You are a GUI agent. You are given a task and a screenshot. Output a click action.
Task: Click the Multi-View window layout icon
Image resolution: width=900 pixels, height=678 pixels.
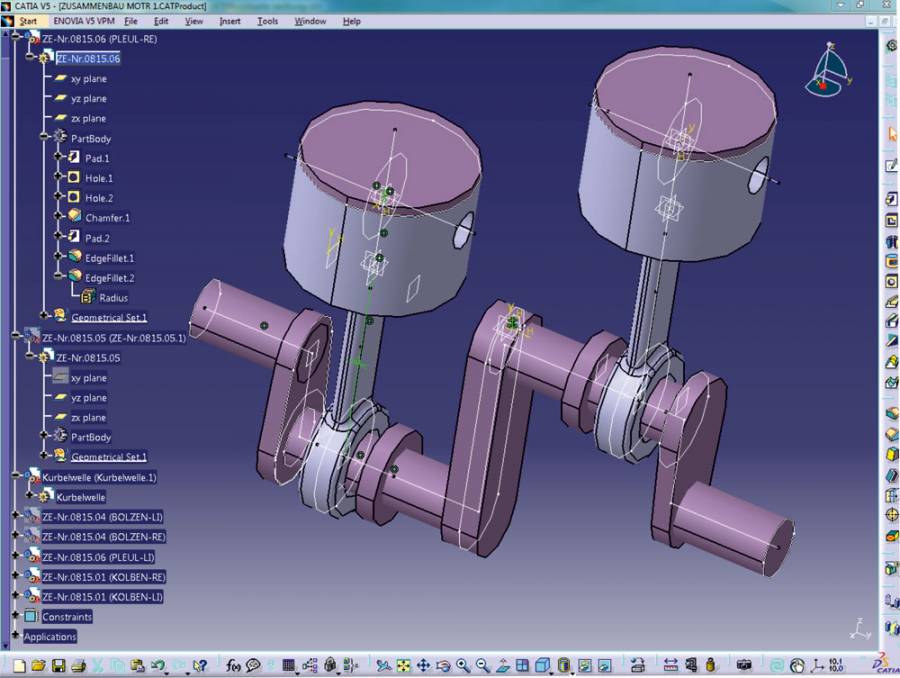click(x=522, y=665)
